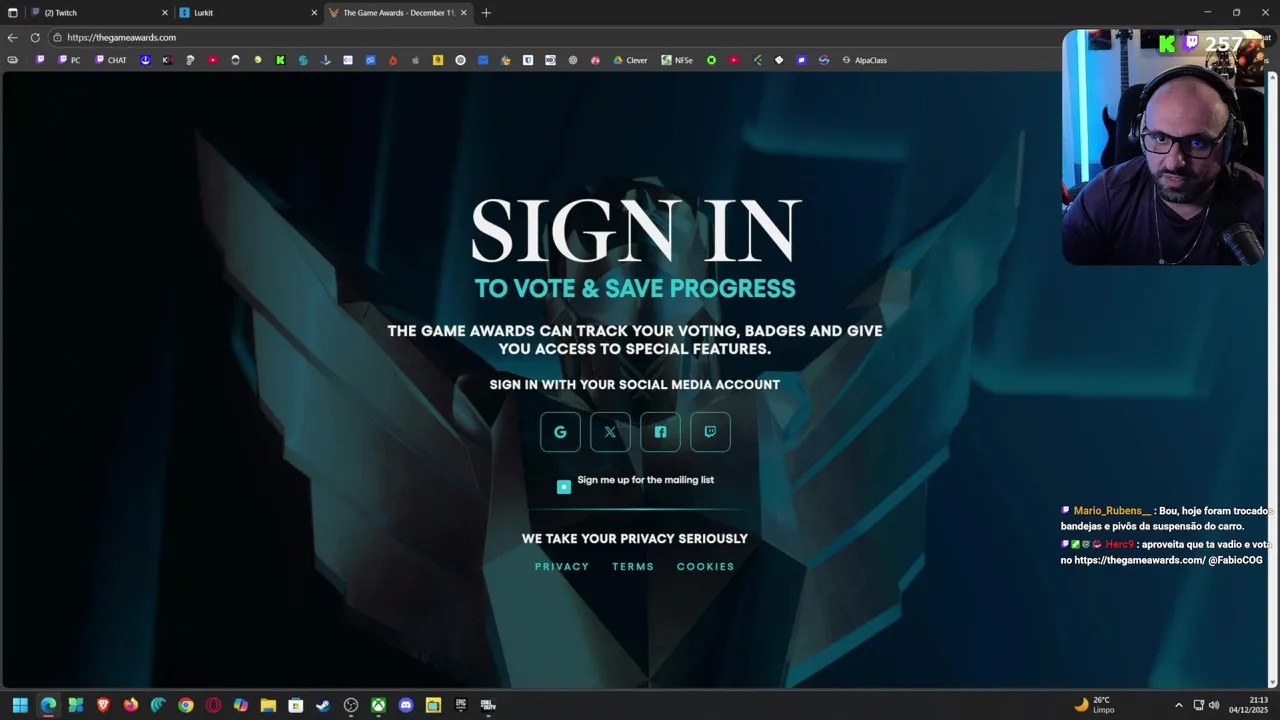Open Call of Duty from the taskbar
Screen dimensions: 1280x720
[488, 705]
